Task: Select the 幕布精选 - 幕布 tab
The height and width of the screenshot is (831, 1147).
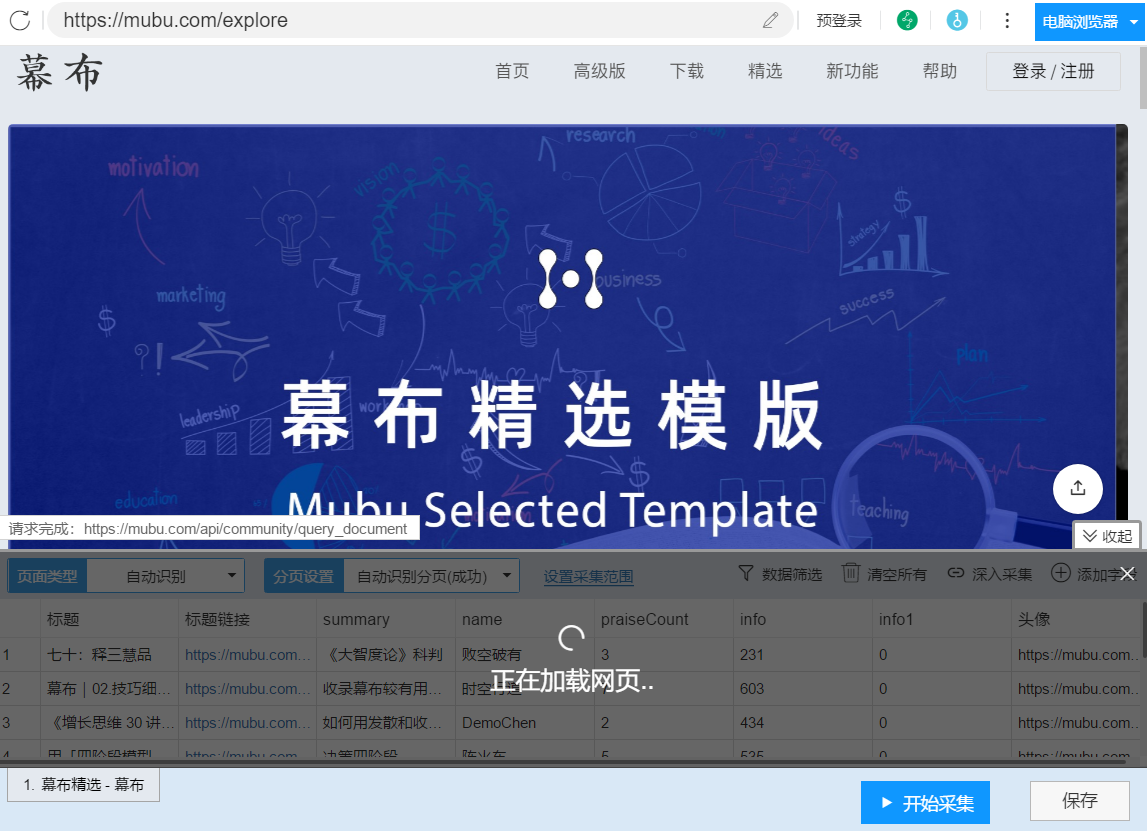Action: click(83, 785)
